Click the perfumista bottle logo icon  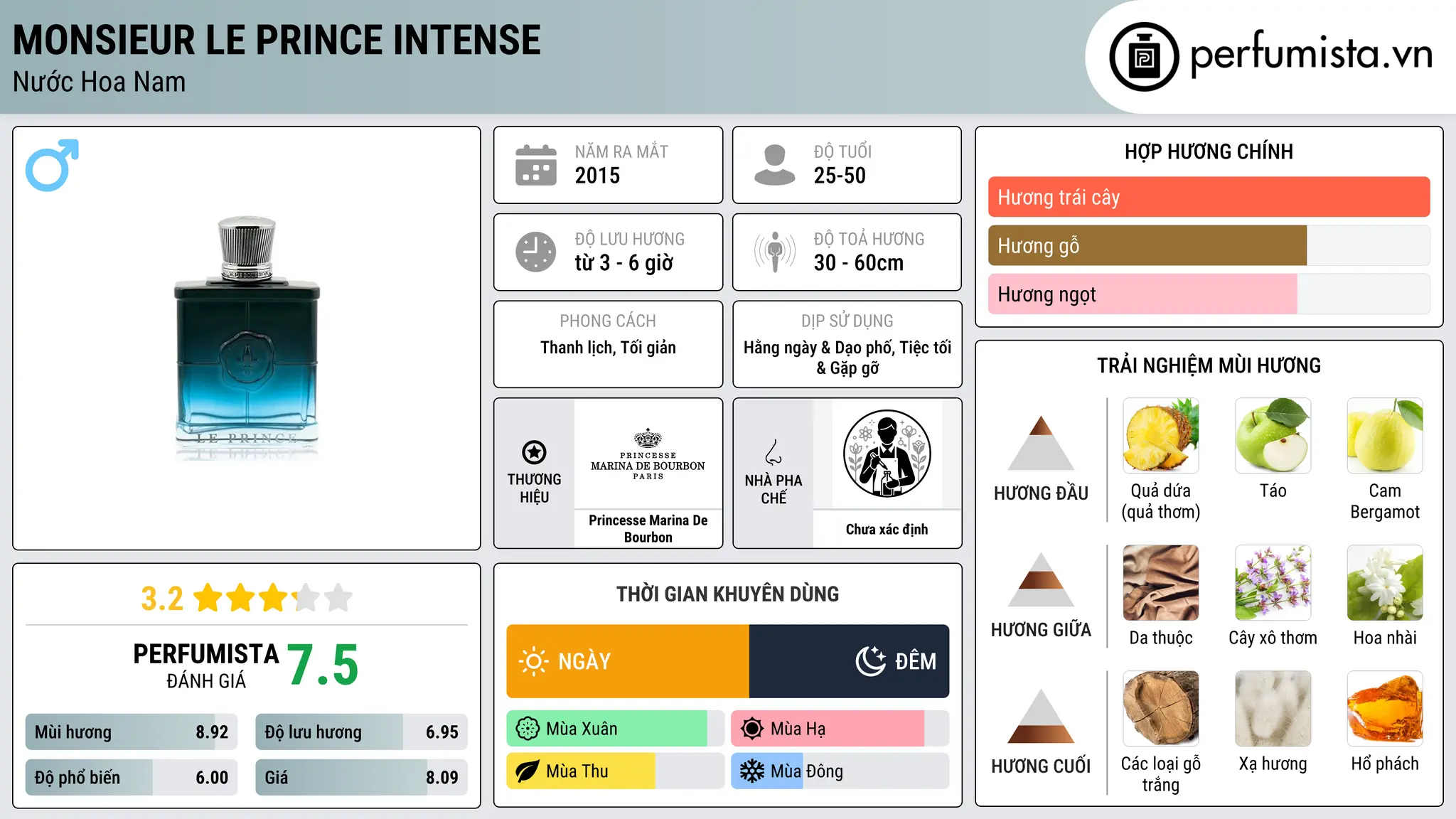1144,57
